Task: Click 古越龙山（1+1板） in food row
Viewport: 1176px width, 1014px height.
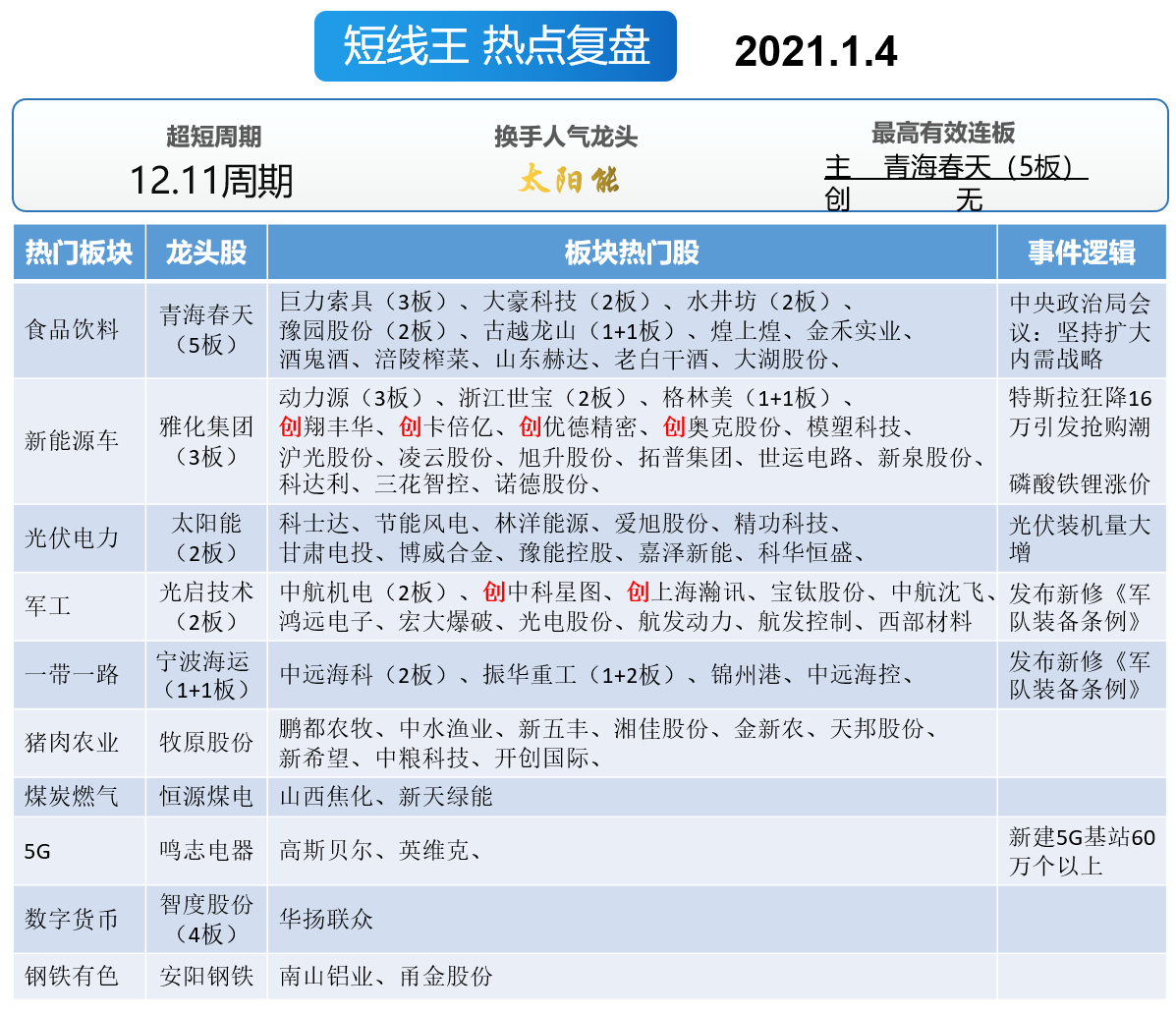Action: coord(583,331)
